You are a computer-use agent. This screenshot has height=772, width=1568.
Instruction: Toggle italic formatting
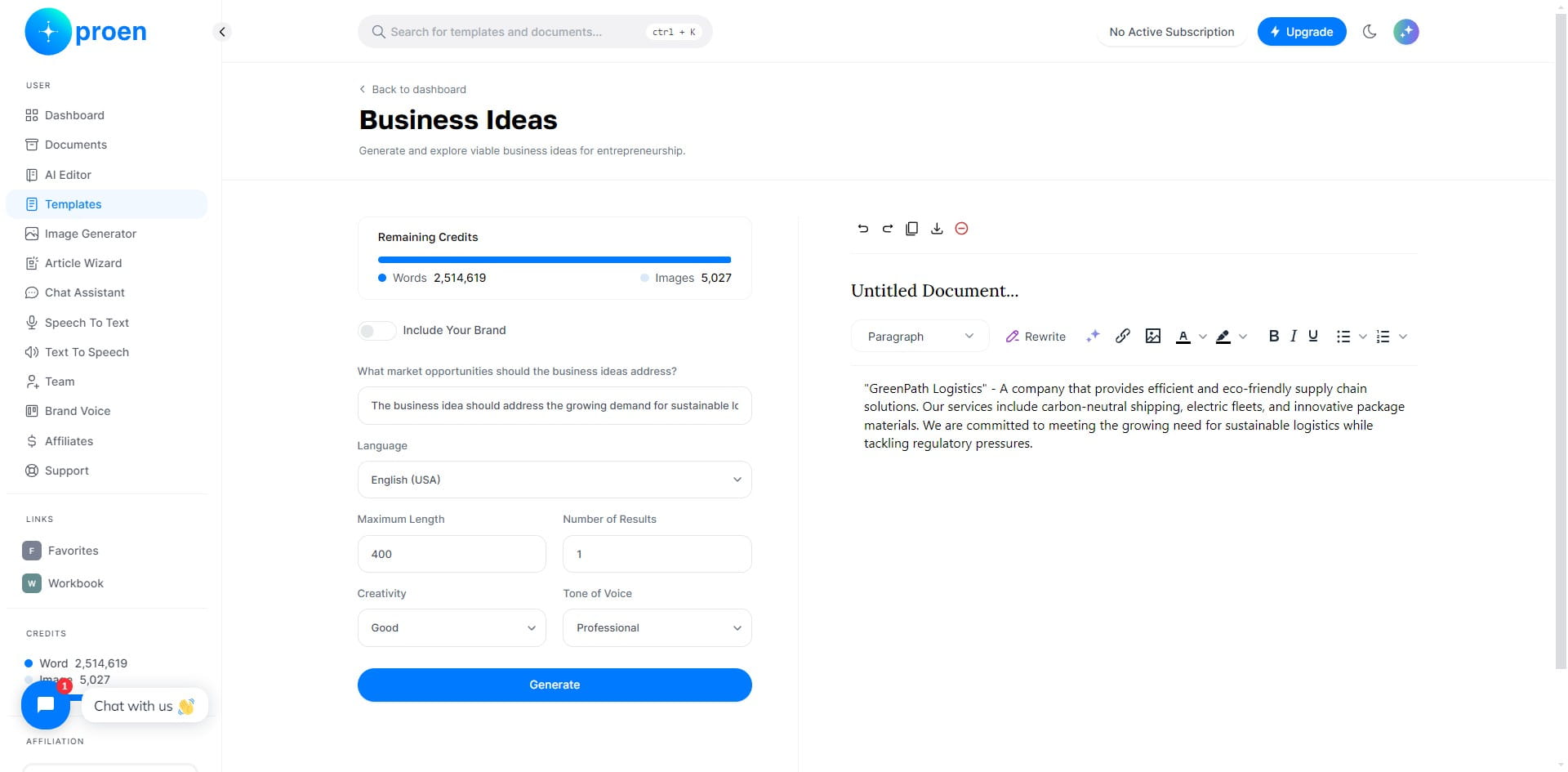click(x=1294, y=336)
